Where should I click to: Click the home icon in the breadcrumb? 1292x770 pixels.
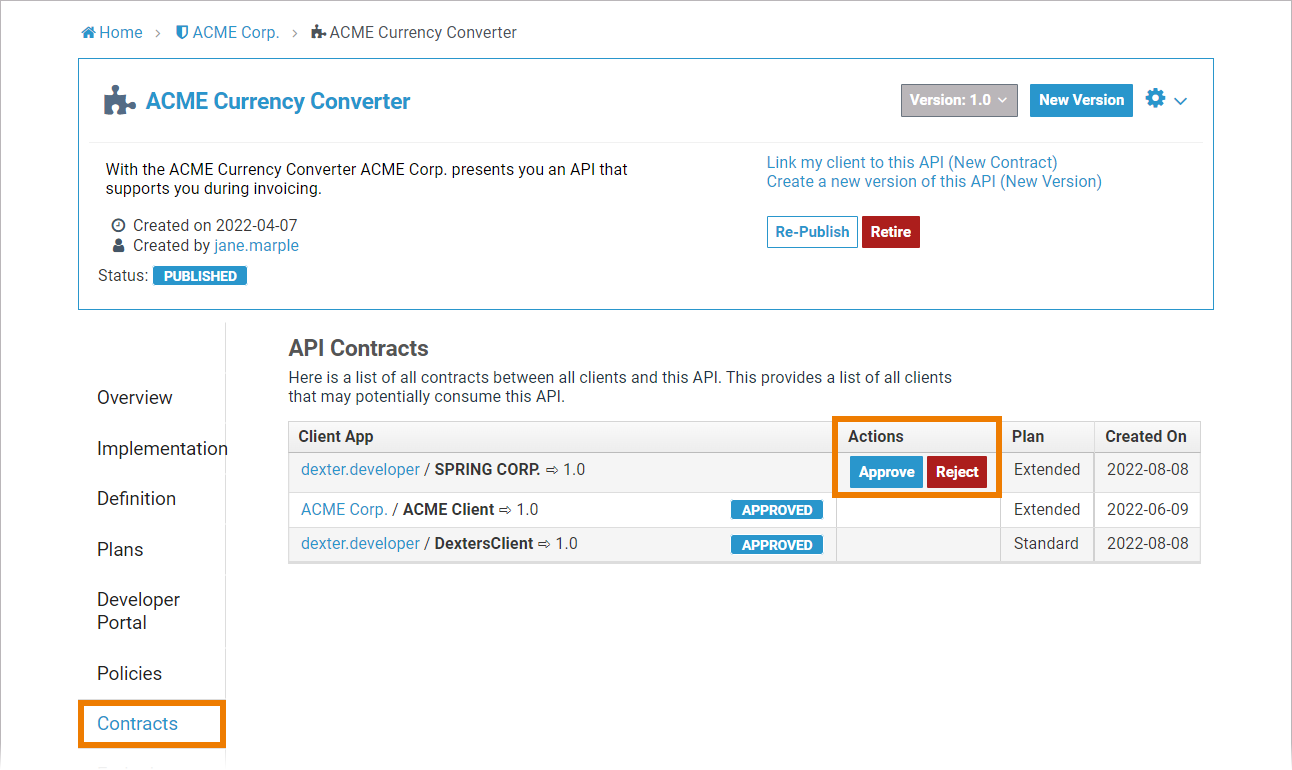[x=88, y=32]
